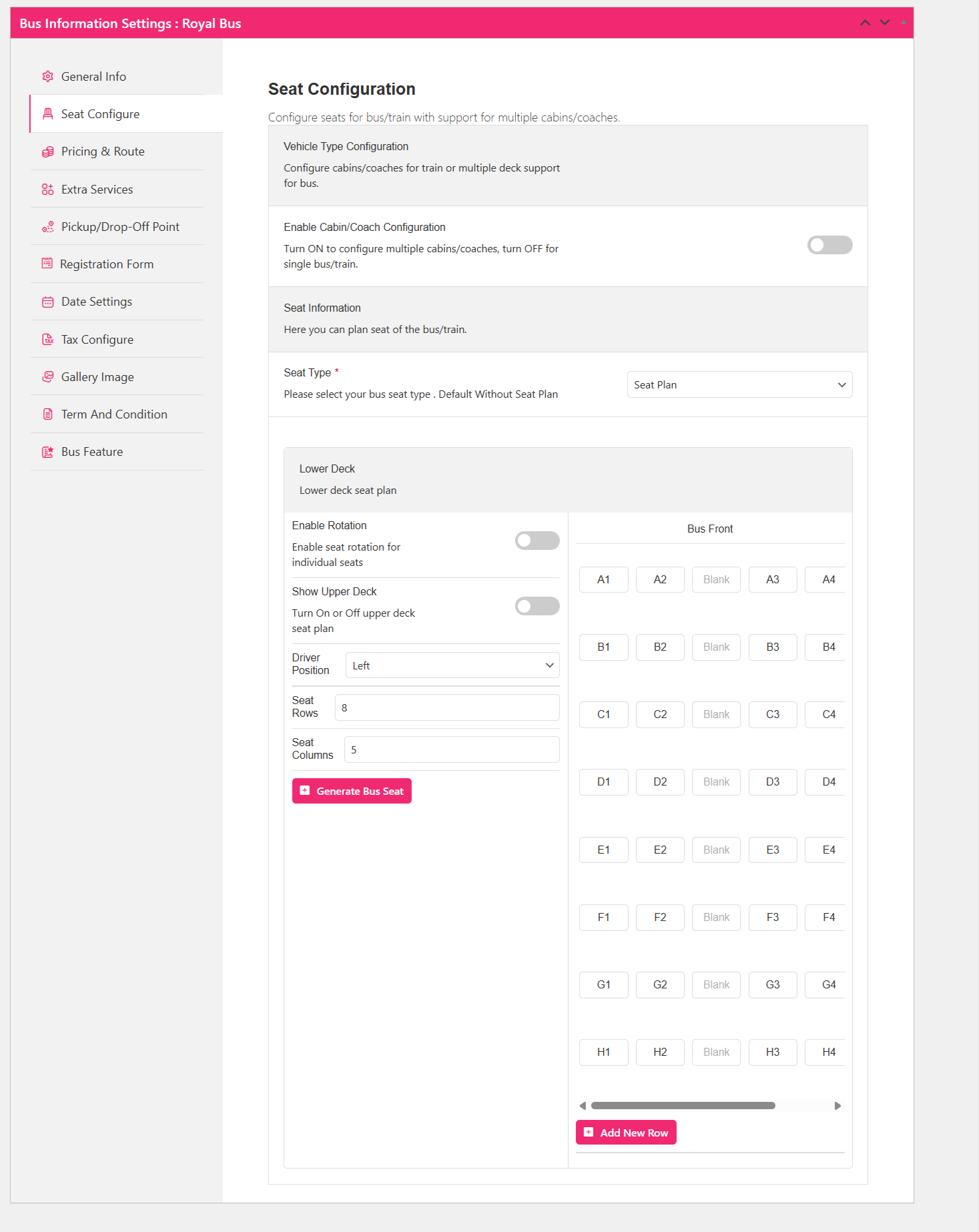Open the Driver Position dropdown

pos(452,665)
